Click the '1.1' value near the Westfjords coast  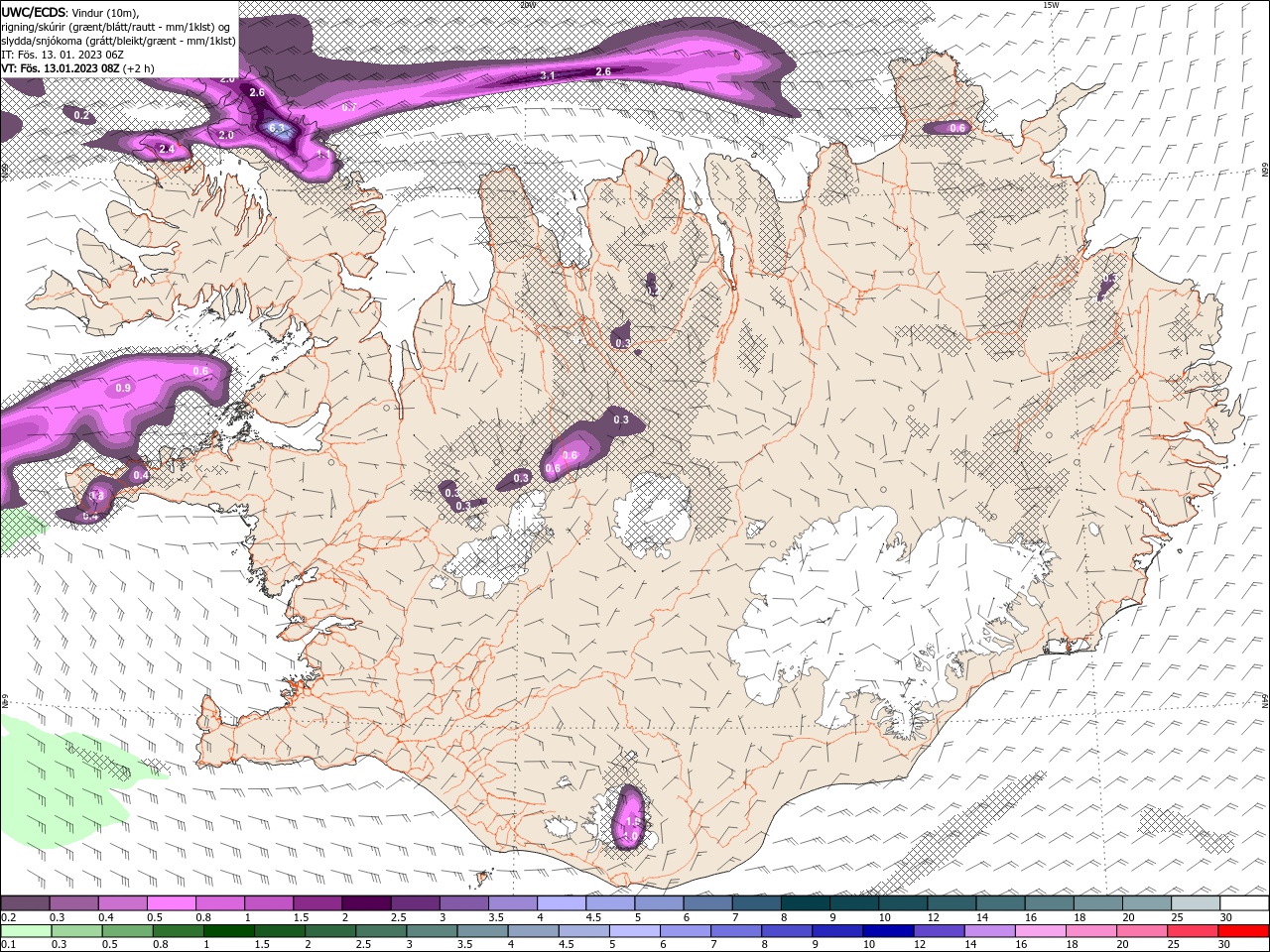[x=322, y=155]
